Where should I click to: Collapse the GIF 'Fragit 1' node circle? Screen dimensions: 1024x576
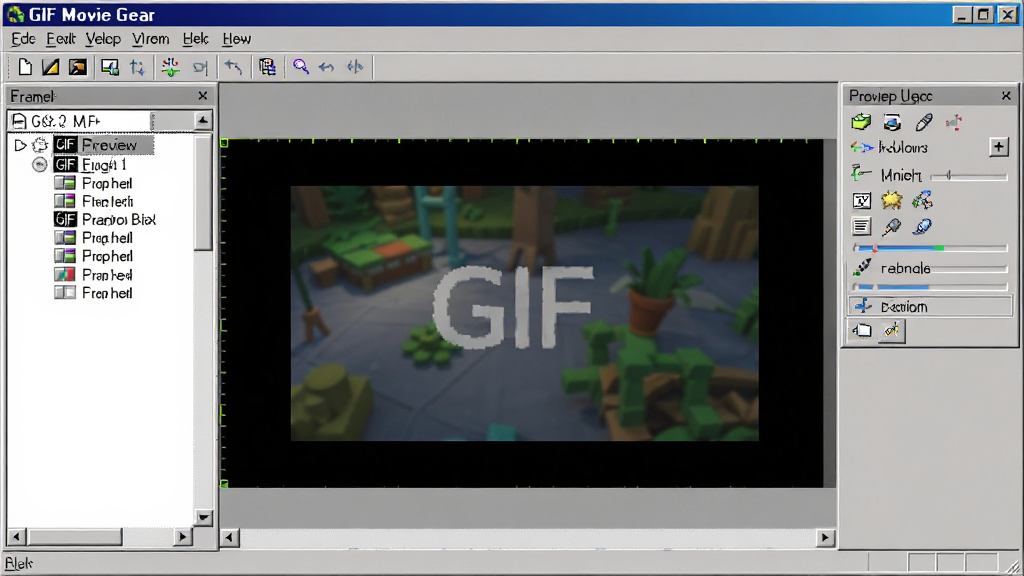click(40, 165)
